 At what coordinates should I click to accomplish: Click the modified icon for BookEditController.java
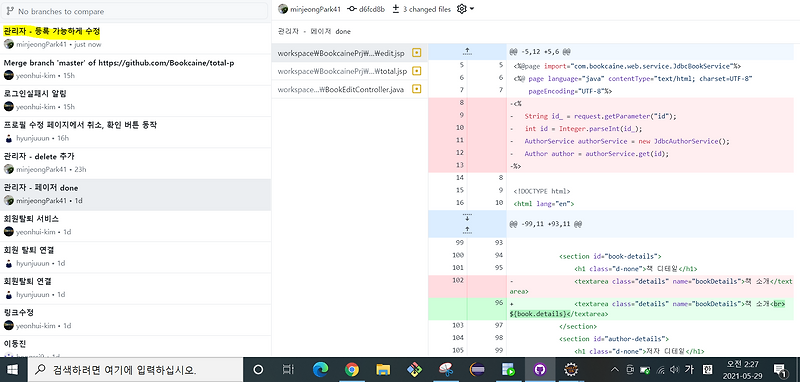tap(416, 89)
